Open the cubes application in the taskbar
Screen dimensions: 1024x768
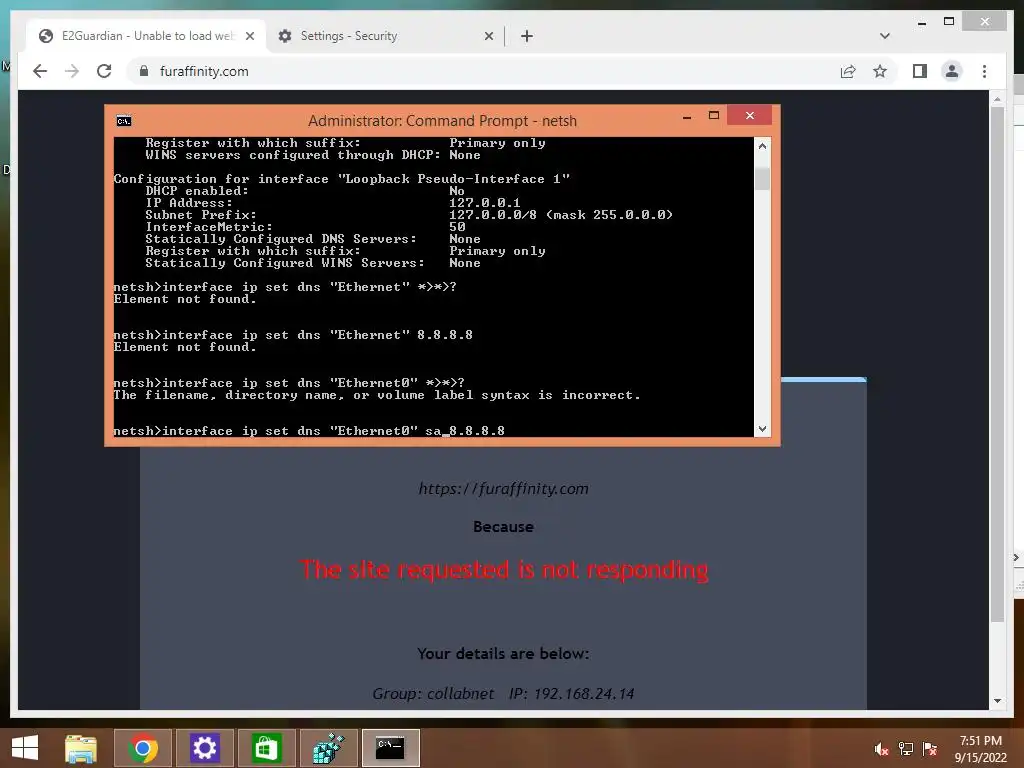coord(328,748)
